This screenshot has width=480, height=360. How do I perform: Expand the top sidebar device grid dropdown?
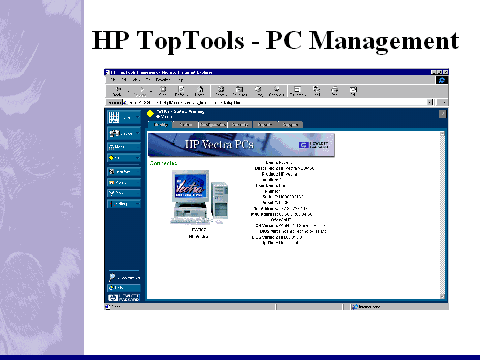[137, 118]
